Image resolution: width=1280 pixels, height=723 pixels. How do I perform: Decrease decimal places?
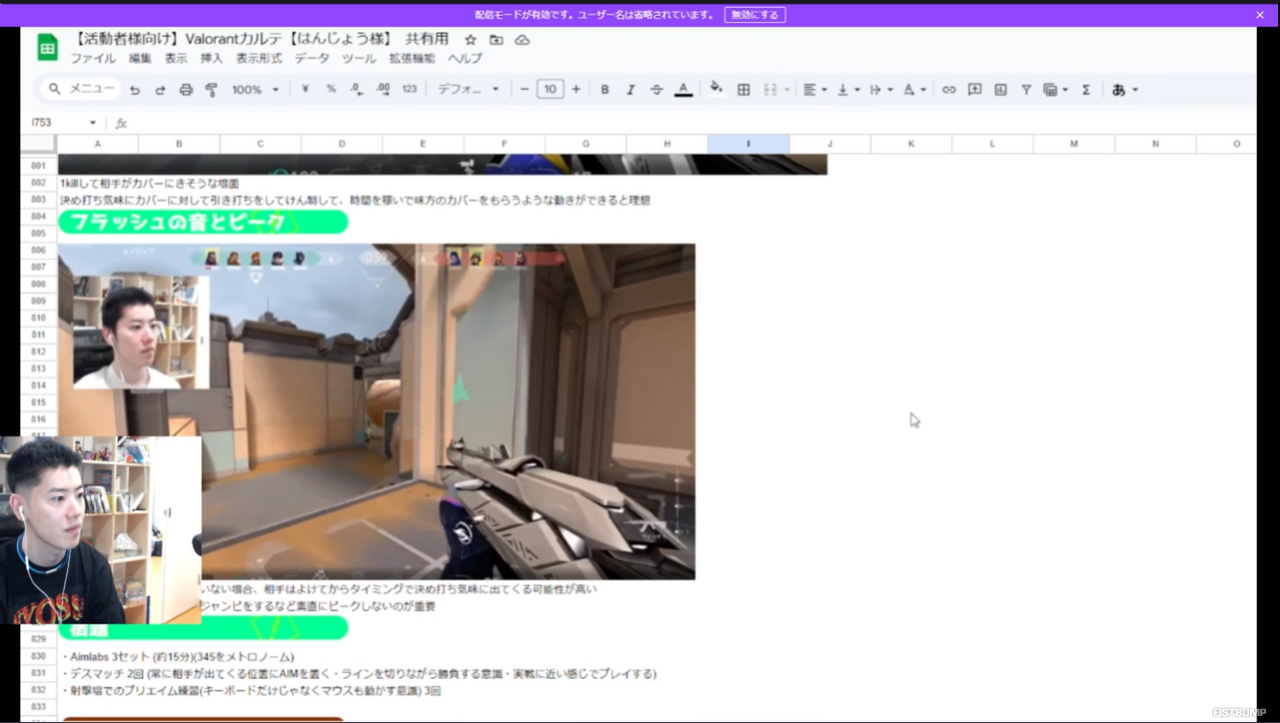coord(357,89)
